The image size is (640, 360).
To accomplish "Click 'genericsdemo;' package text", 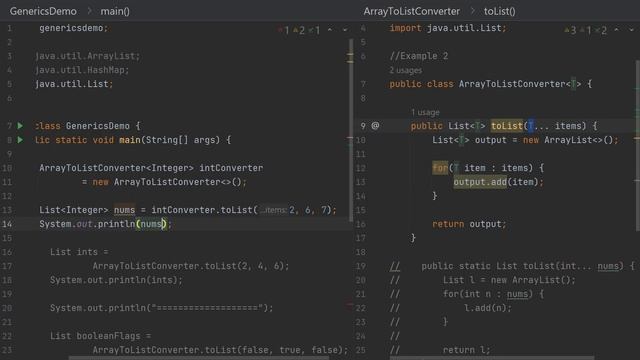I will pos(73,28).
